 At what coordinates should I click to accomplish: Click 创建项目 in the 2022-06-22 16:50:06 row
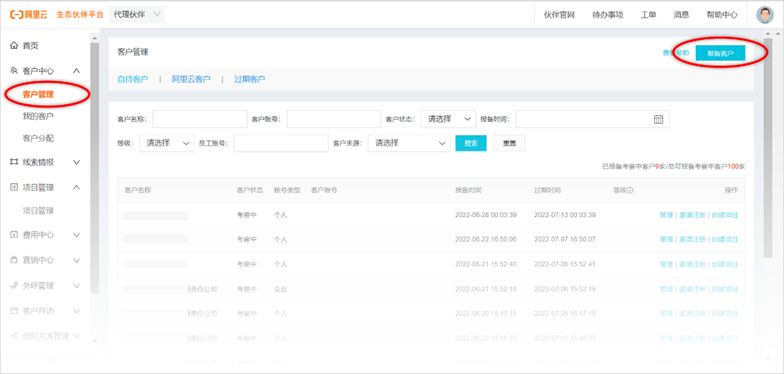click(x=724, y=240)
